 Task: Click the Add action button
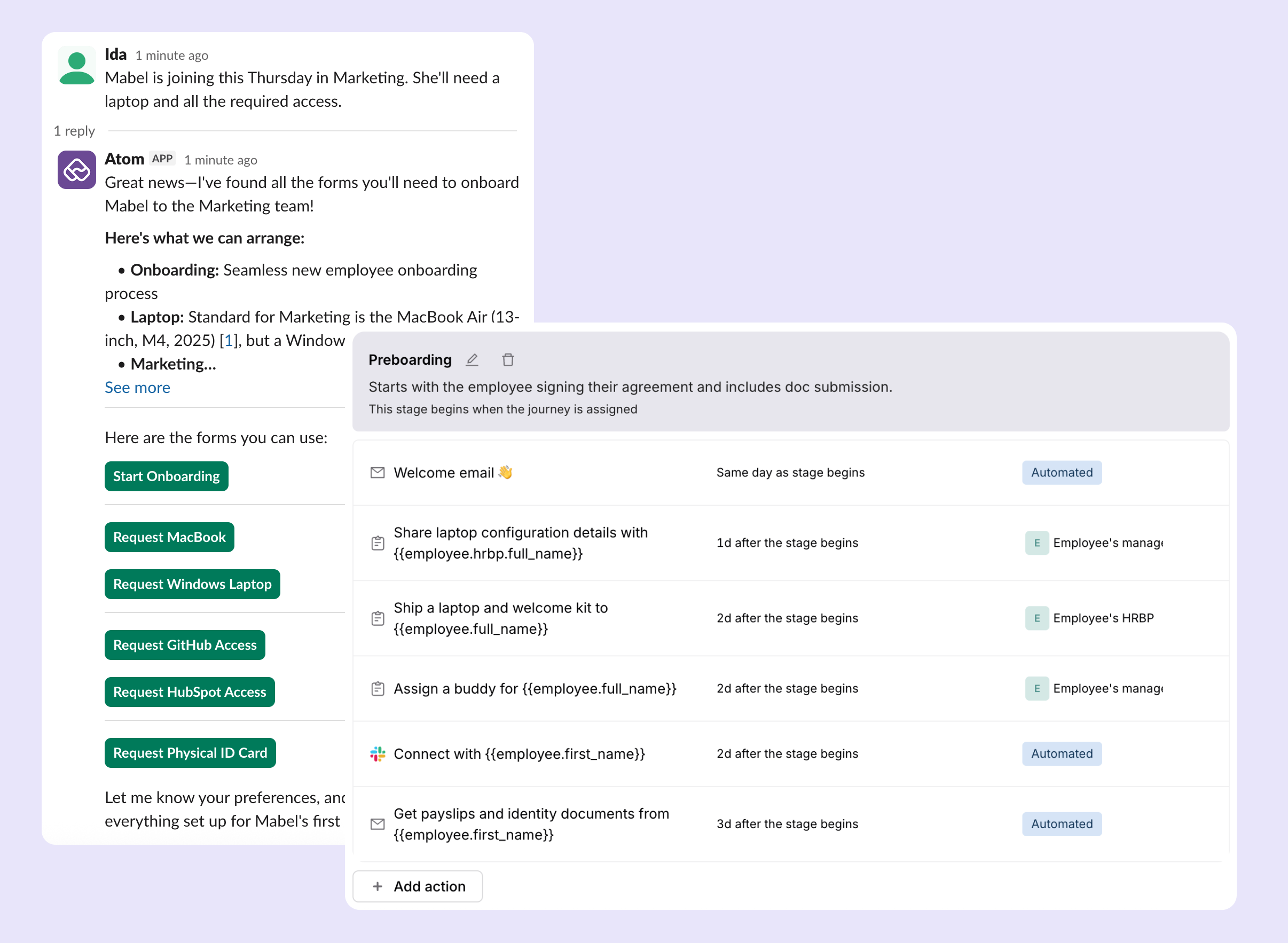coord(418,886)
